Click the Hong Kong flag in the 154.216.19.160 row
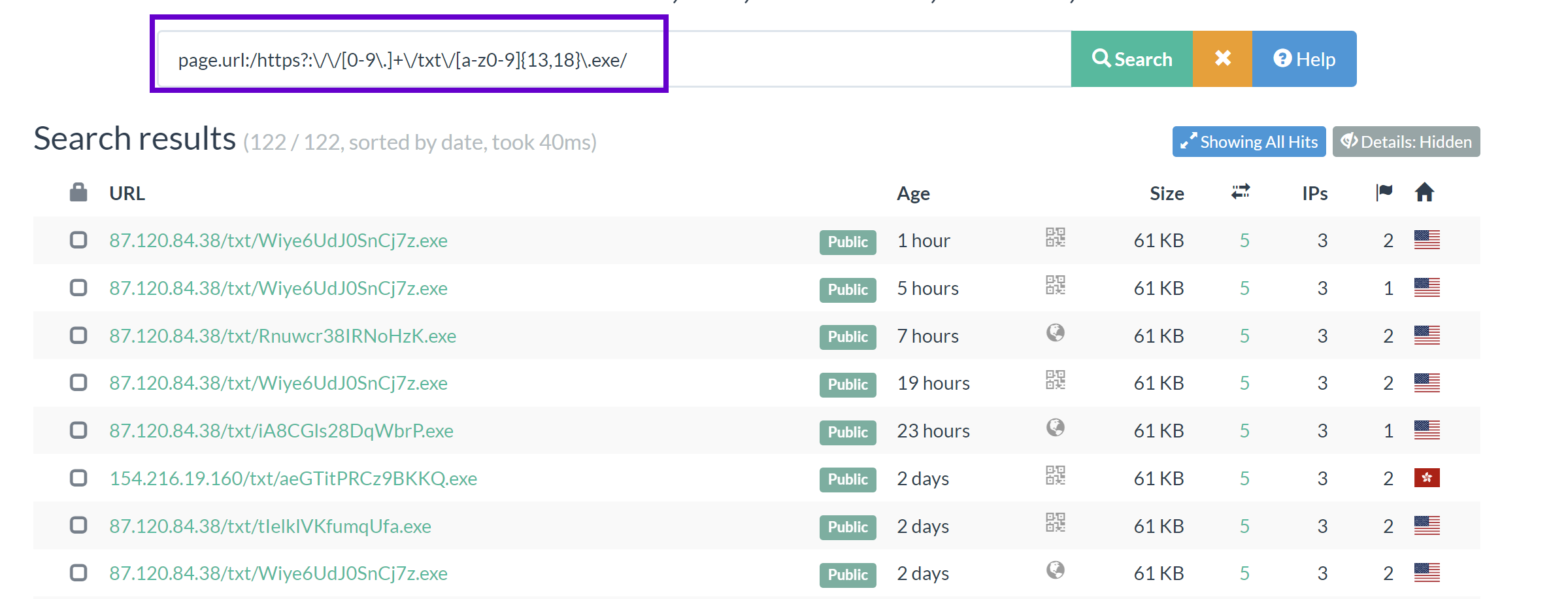This screenshot has height=599, width=1568. point(1427,478)
